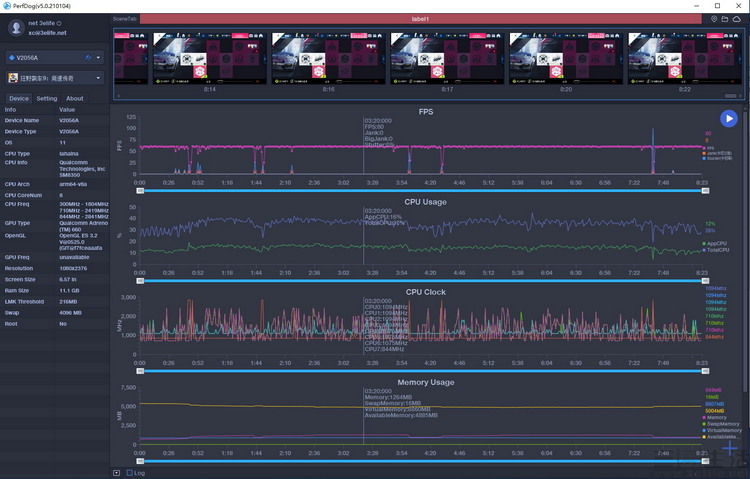The height and width of the screenshot is (479, 750).
Task: Click the CPU Clock chart title
Action: click(x=426, y=292)
